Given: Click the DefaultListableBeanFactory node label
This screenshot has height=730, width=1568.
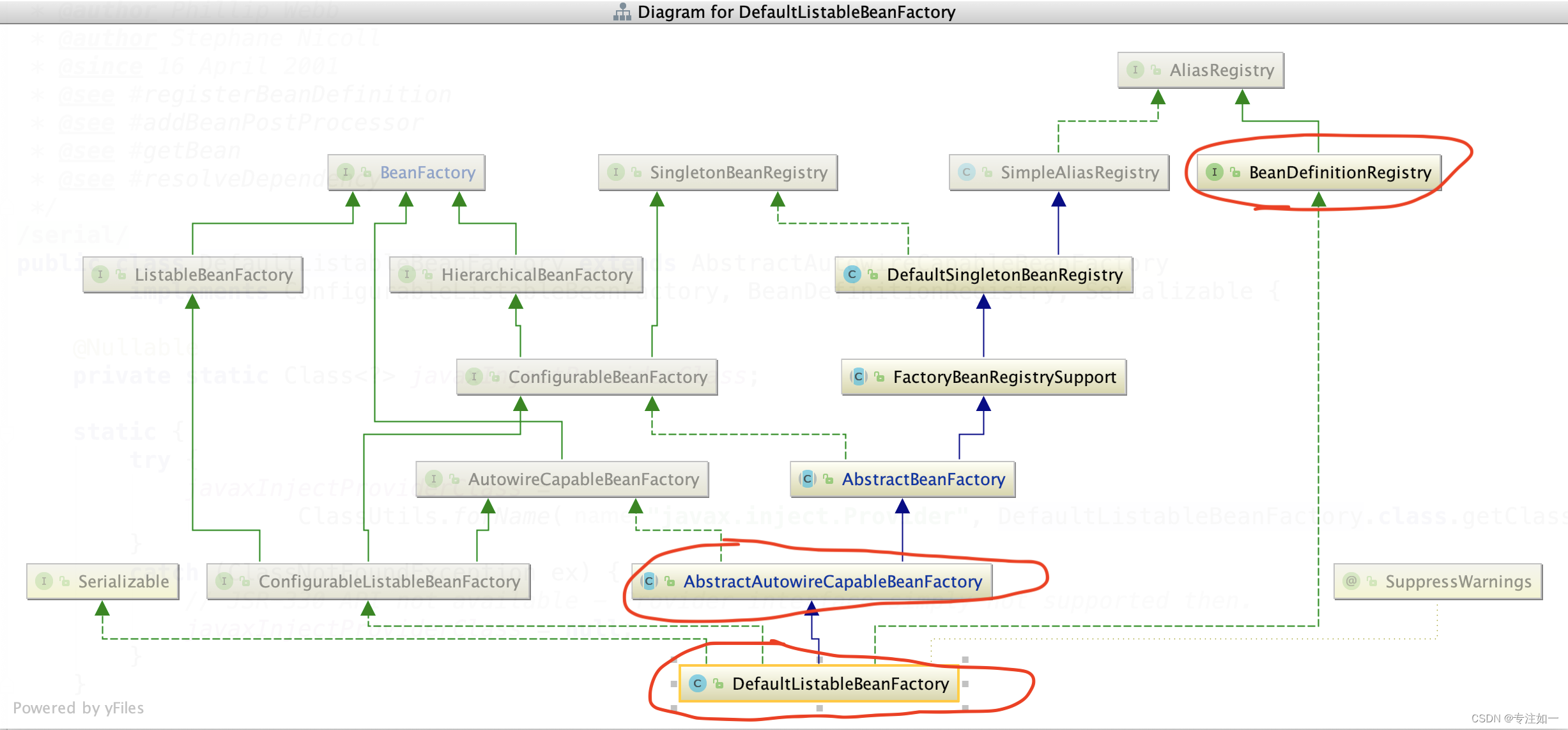Looking at the screenshot, I should click(x=840, y=684).
